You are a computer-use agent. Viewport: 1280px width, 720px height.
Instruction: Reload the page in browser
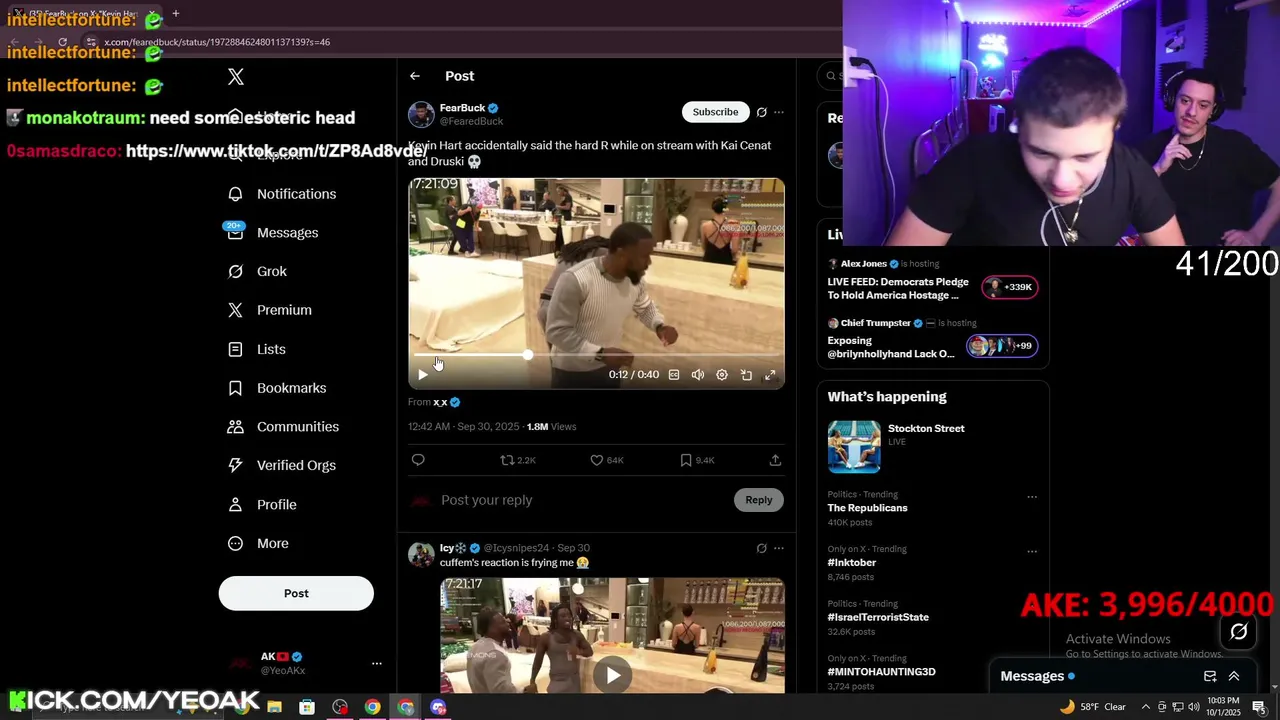(62, 42)
